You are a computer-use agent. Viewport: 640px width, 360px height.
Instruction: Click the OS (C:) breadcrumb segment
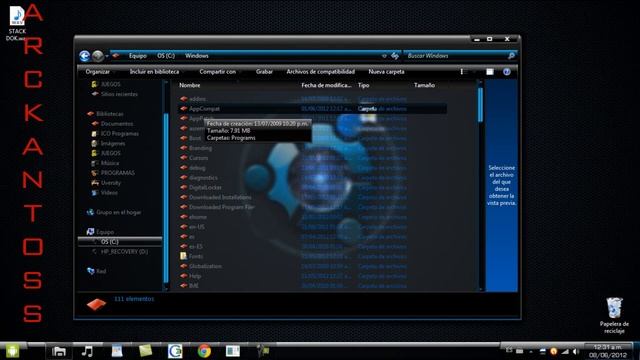[166, 56]
